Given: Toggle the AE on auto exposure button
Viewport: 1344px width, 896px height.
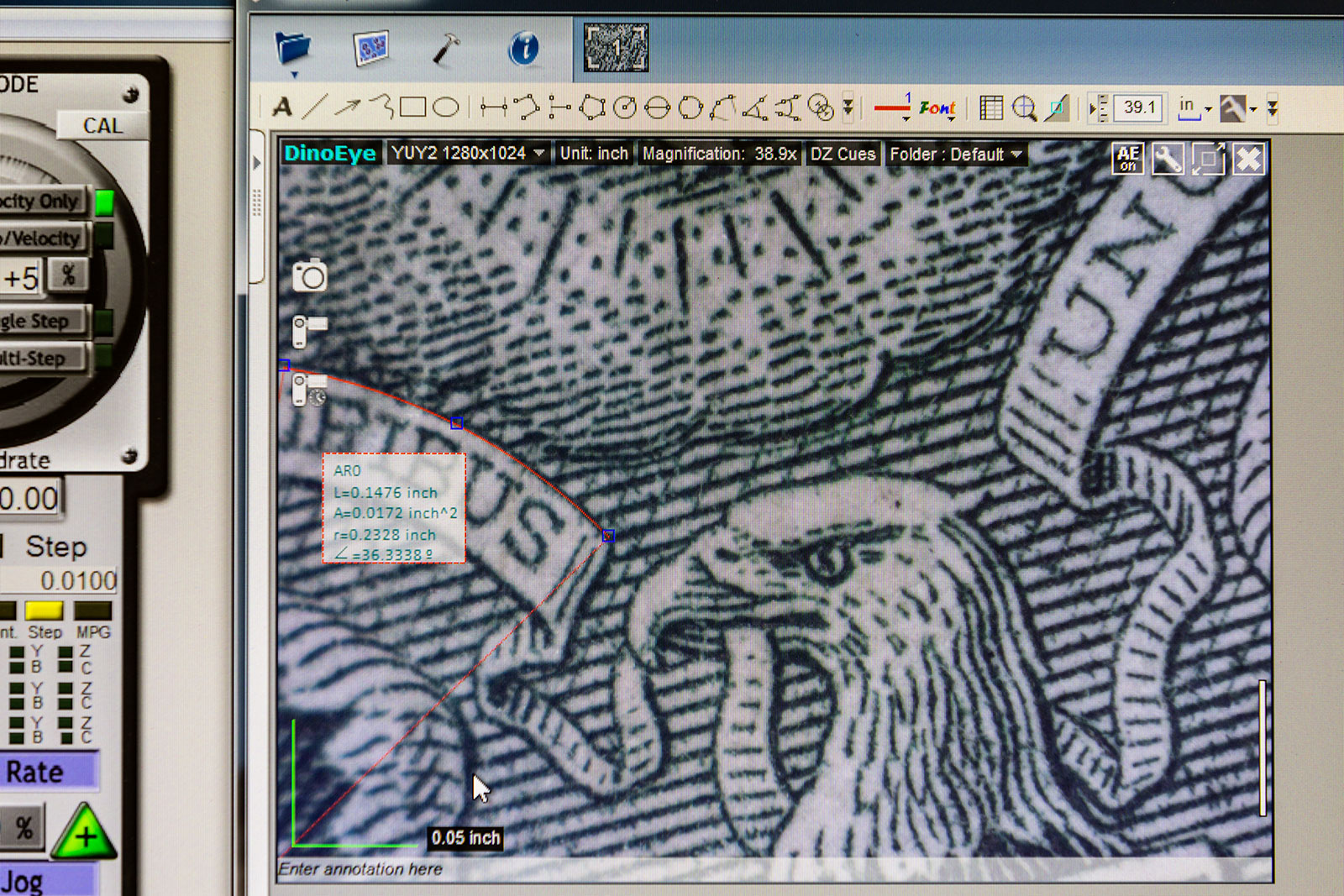Looking at the screenshot, I should pyautogui.click(x=1127, y=158).
